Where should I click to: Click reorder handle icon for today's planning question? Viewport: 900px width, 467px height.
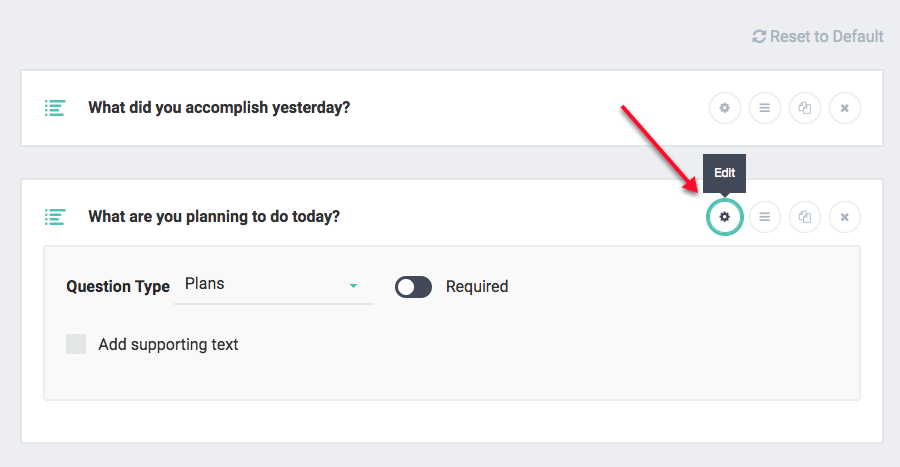[765, 216]
